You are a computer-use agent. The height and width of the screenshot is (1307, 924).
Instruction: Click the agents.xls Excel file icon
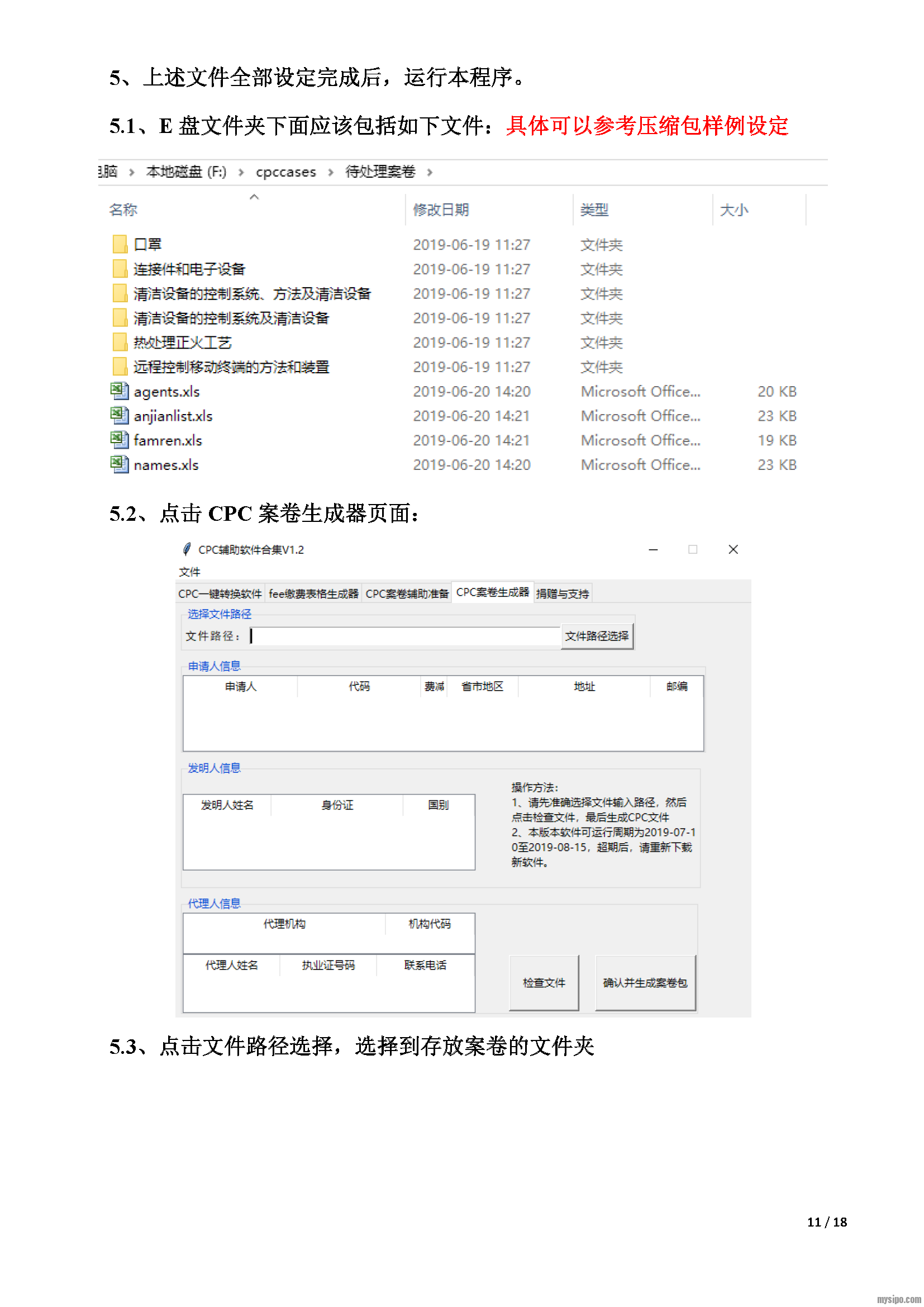click(120, 391)
